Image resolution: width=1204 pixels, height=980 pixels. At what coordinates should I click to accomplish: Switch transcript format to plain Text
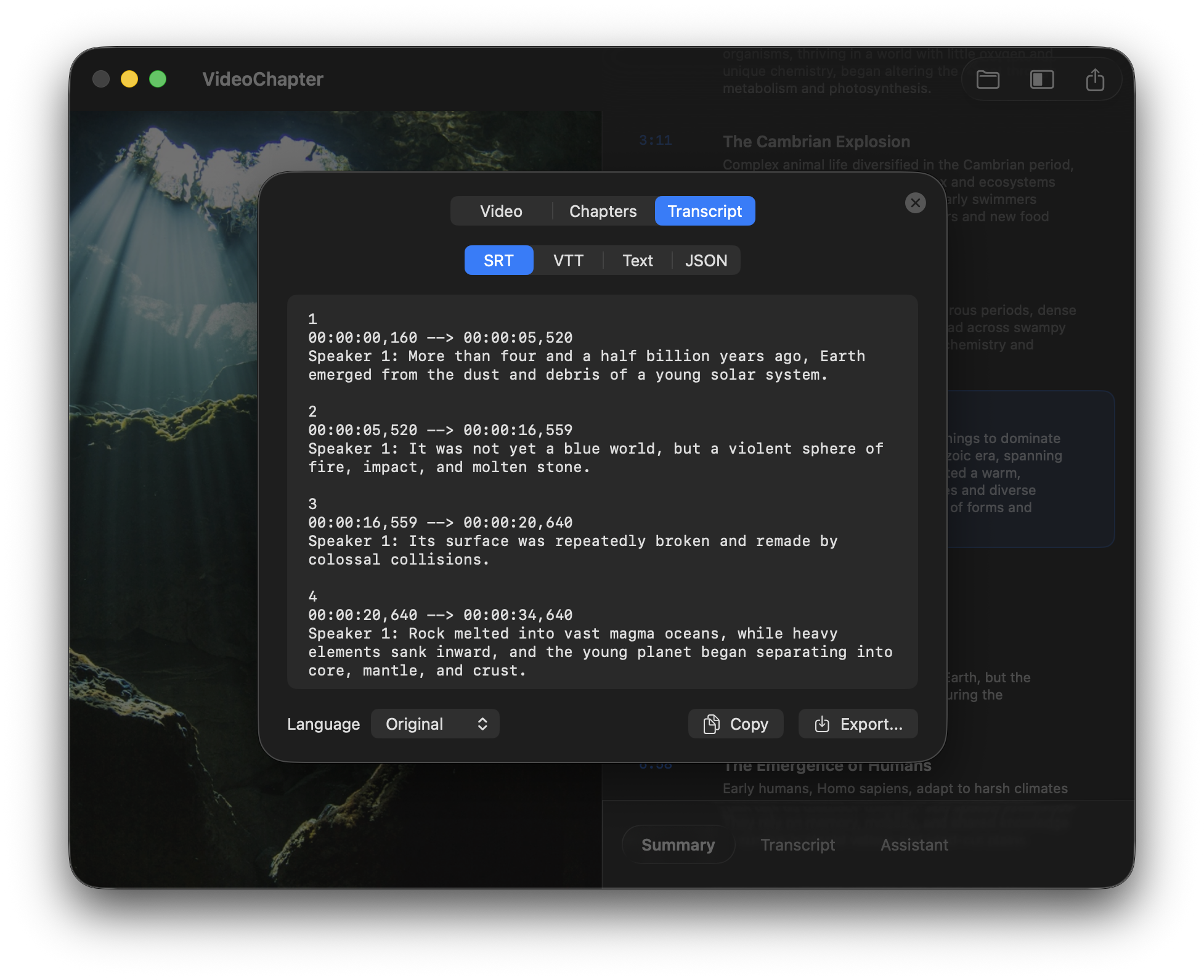637,259
